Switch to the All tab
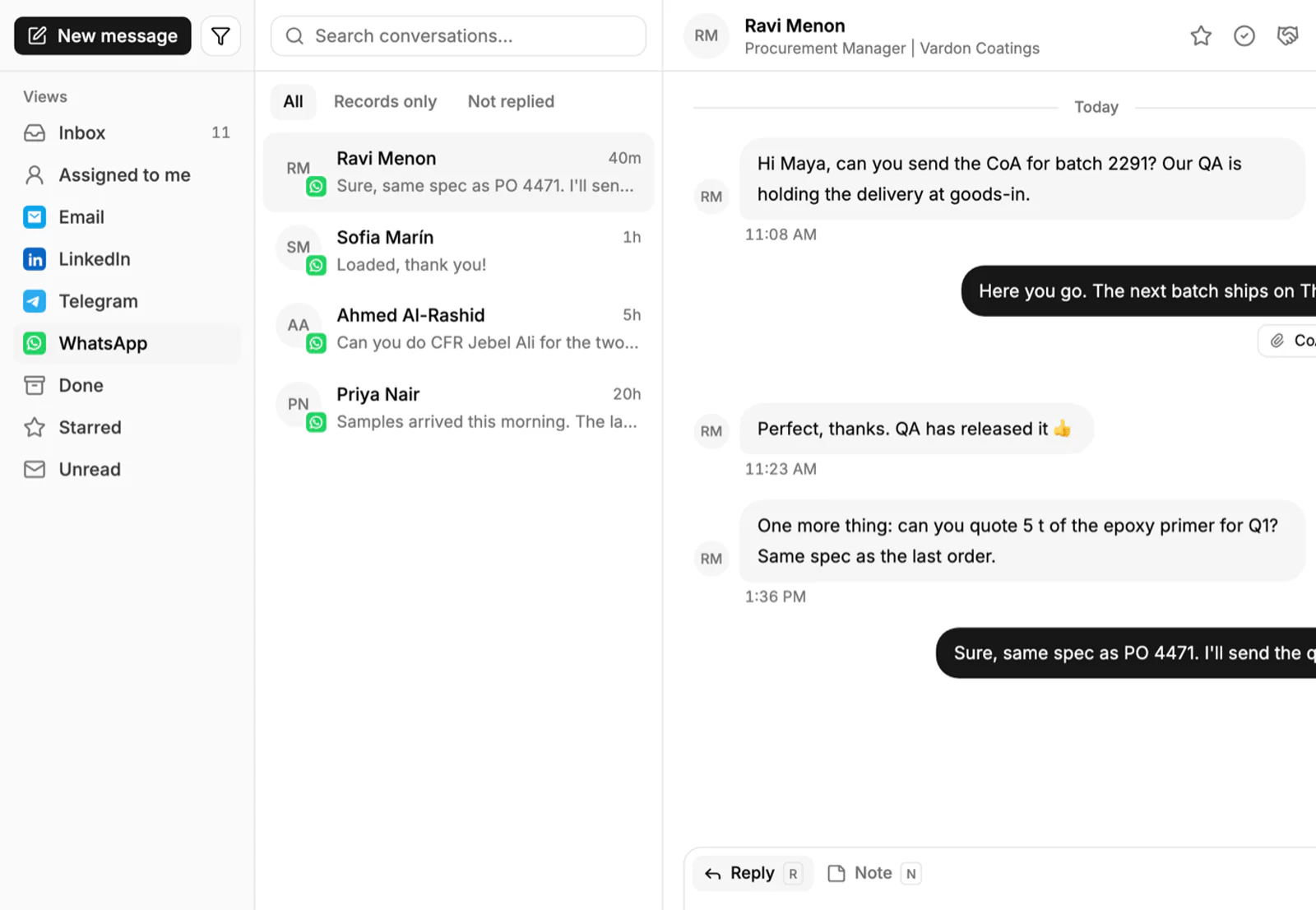 293,101
